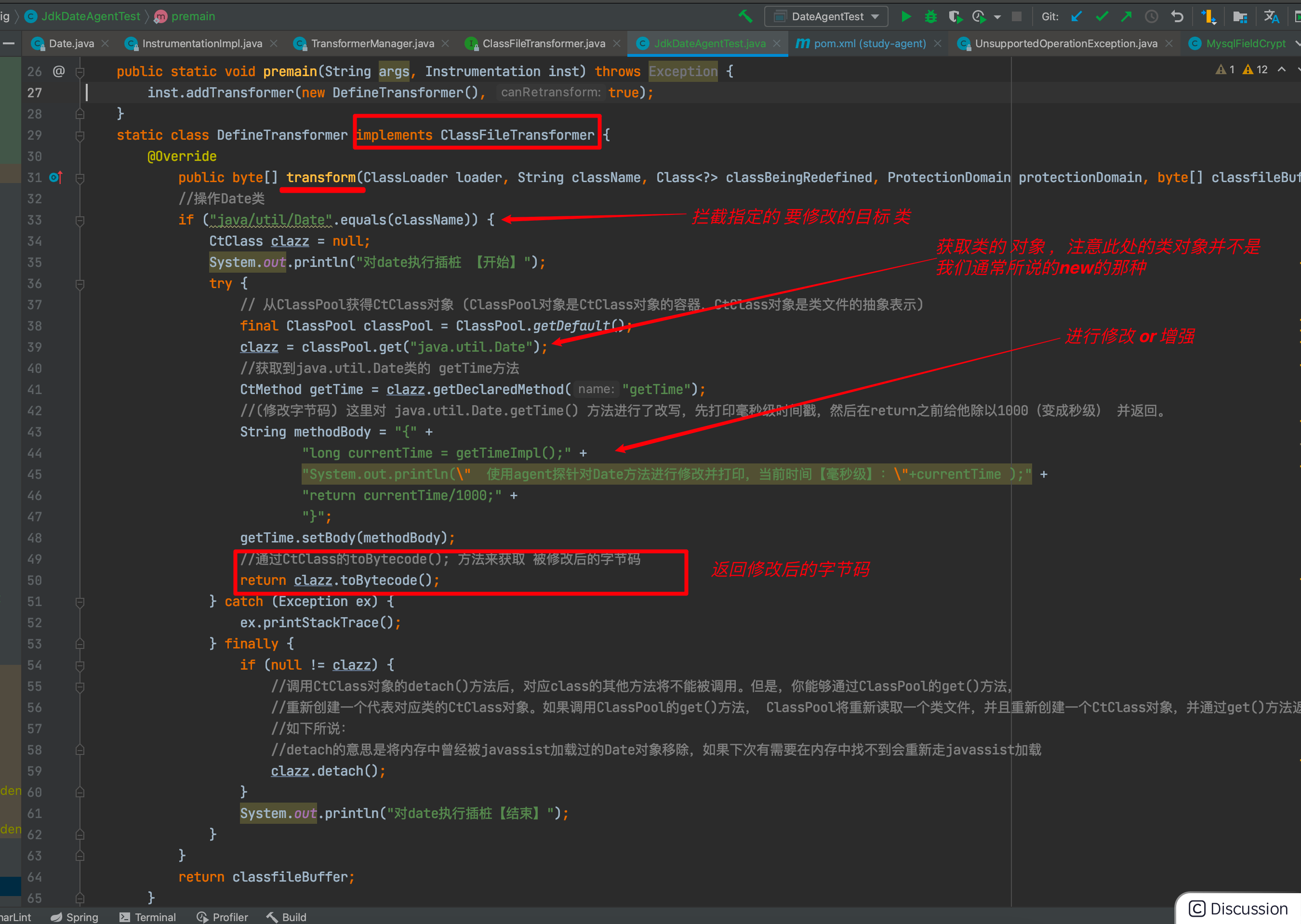Image resolution: width=1301 pixels, height=924 pixels.
Task: Collapse the premain method fold at line 26
Action: (x=80, y=72)
